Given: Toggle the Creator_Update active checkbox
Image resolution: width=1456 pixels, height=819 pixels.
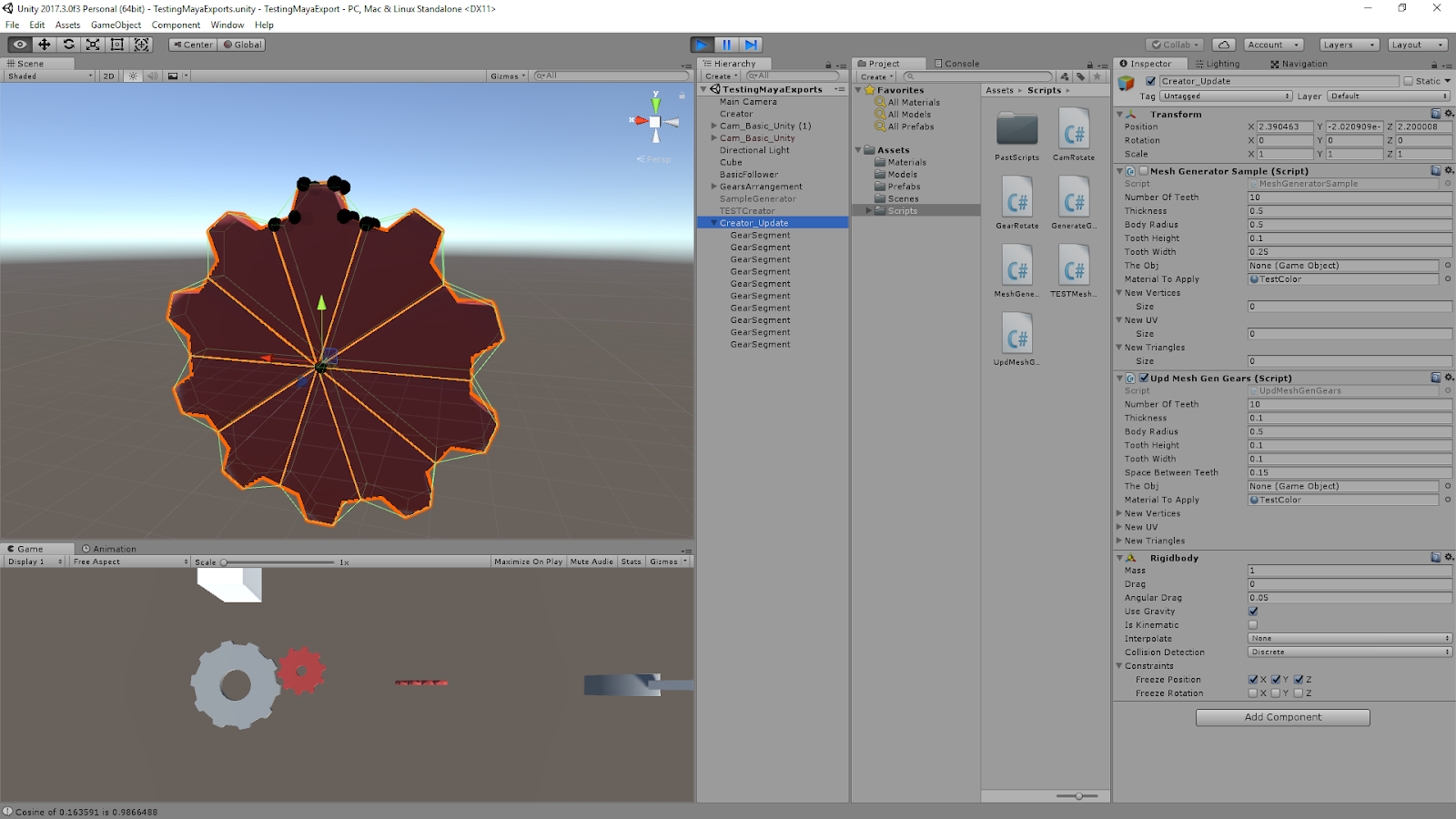Looking at the screenshot, I should click(1150, 81).
